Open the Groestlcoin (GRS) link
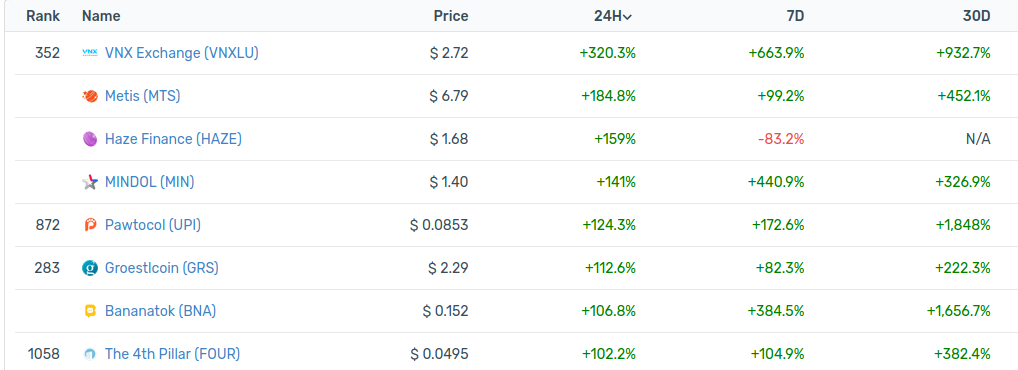 pyautogui.click(x=162, y=268)
